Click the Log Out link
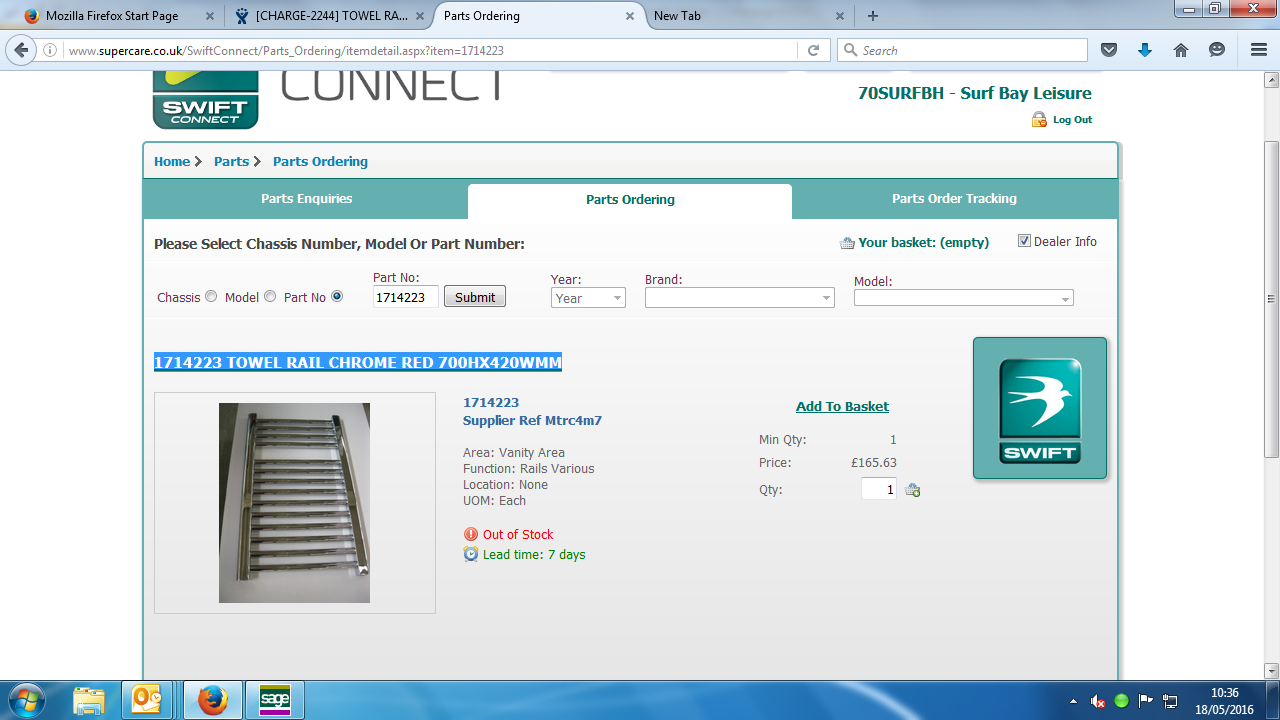Screen dimensions: 1280x720 (x=1072, y=120)
